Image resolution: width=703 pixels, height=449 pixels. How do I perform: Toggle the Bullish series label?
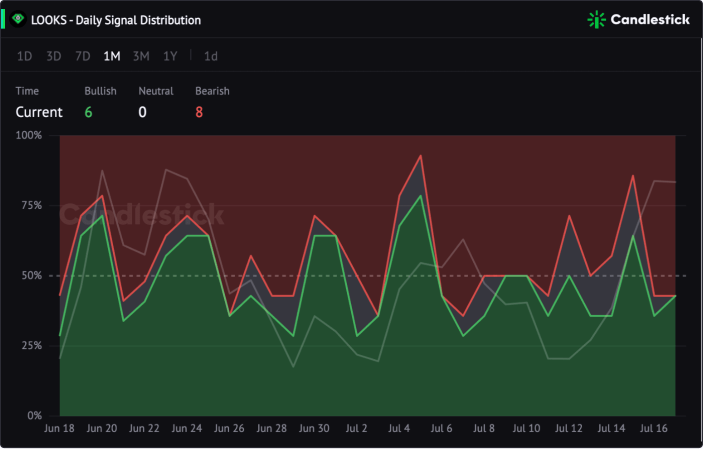pos(100,91)
